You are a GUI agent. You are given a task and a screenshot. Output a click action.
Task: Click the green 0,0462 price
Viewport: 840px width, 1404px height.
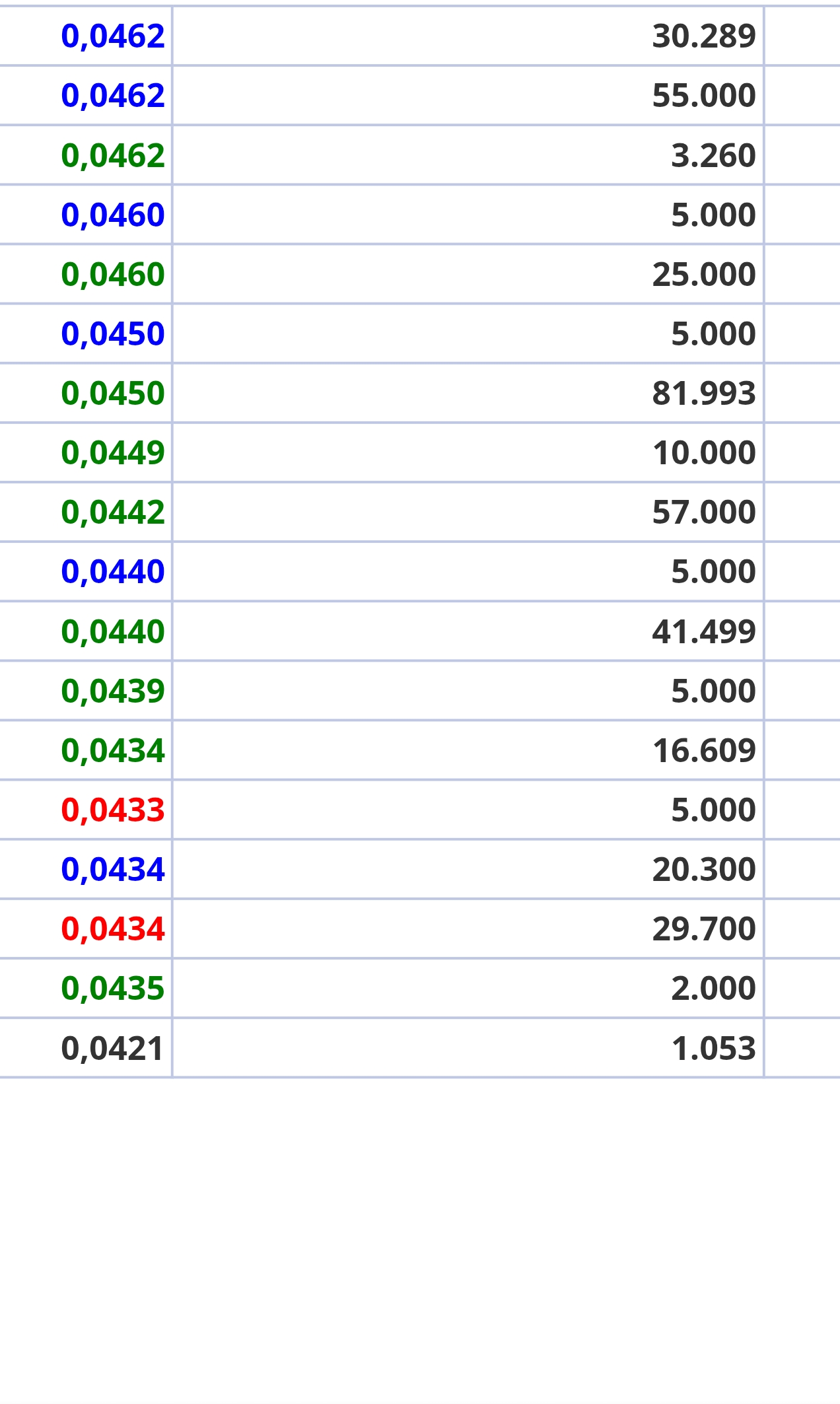point(112,155)
